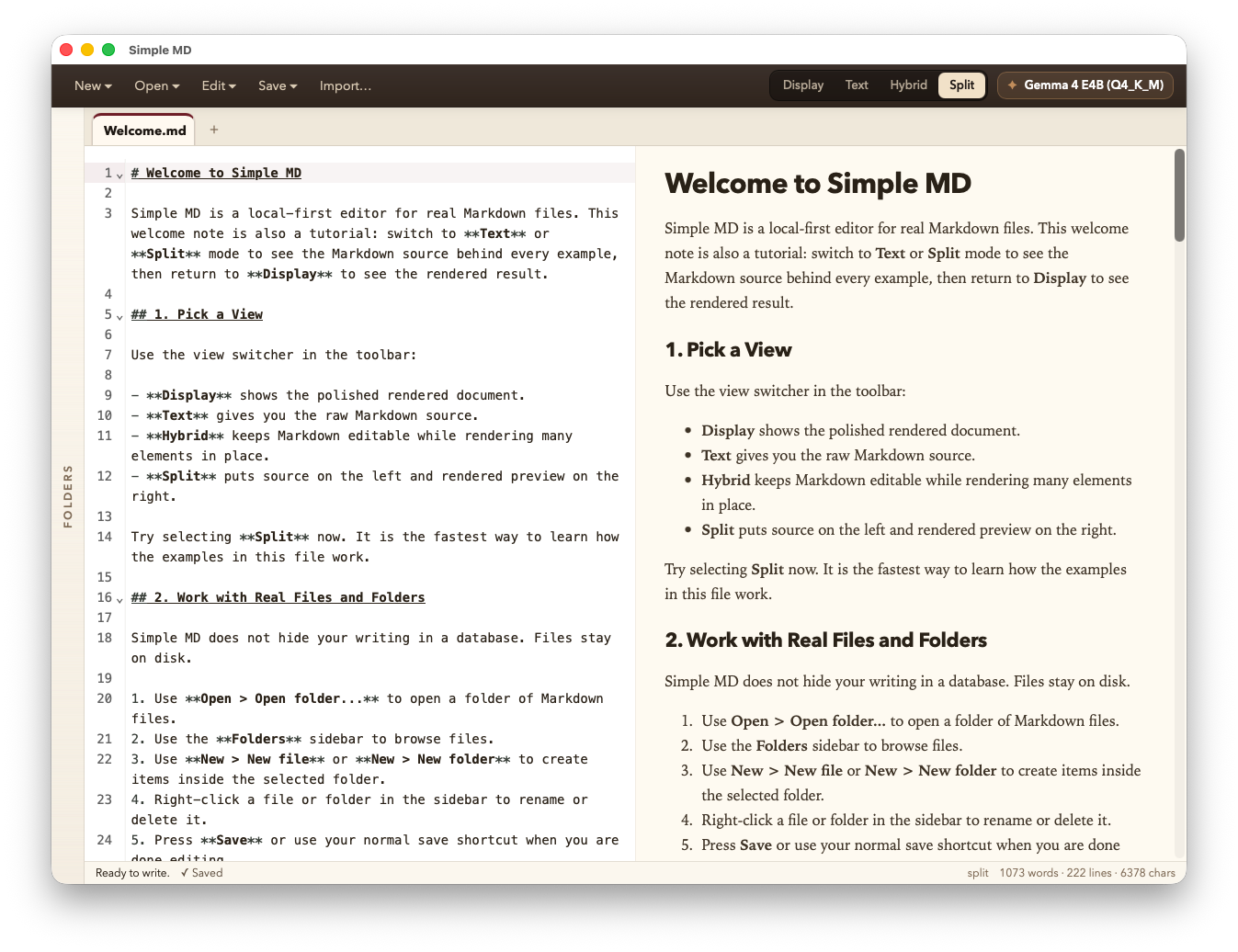Click source line '– **Text** gives you the raw Markdown source.'
Viewport: 1238px width, 952px height.
coord(304,415)
